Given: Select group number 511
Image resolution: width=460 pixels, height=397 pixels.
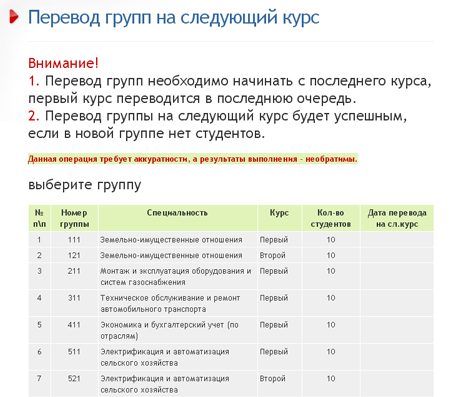Looking at the screenshot, I should [x=74, y=352].
